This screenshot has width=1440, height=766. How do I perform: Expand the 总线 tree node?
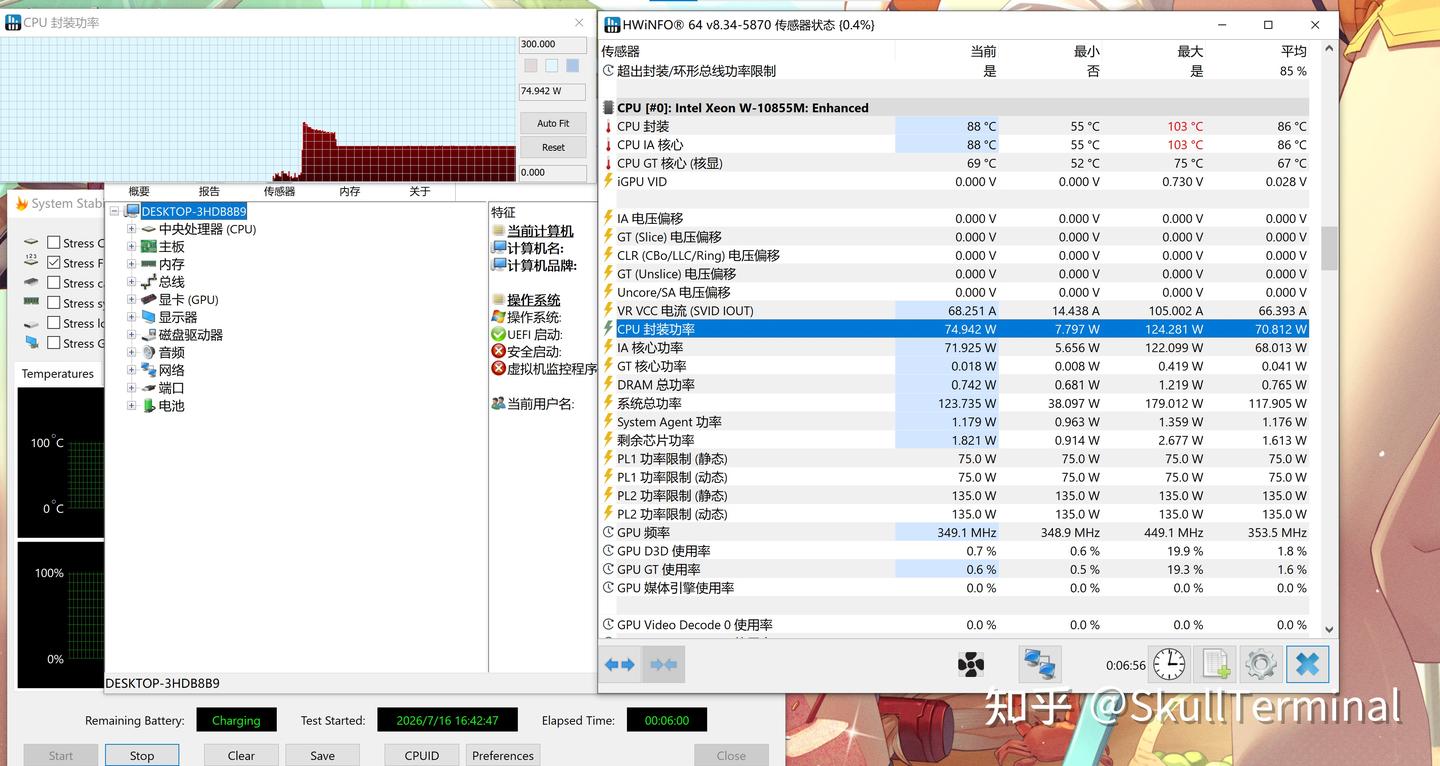pyautogui.click(x=131, y=282)
